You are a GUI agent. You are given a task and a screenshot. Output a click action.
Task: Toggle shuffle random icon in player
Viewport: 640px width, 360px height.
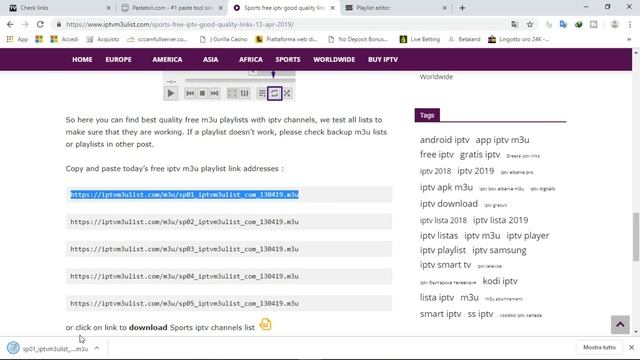(x=287, y=93)
